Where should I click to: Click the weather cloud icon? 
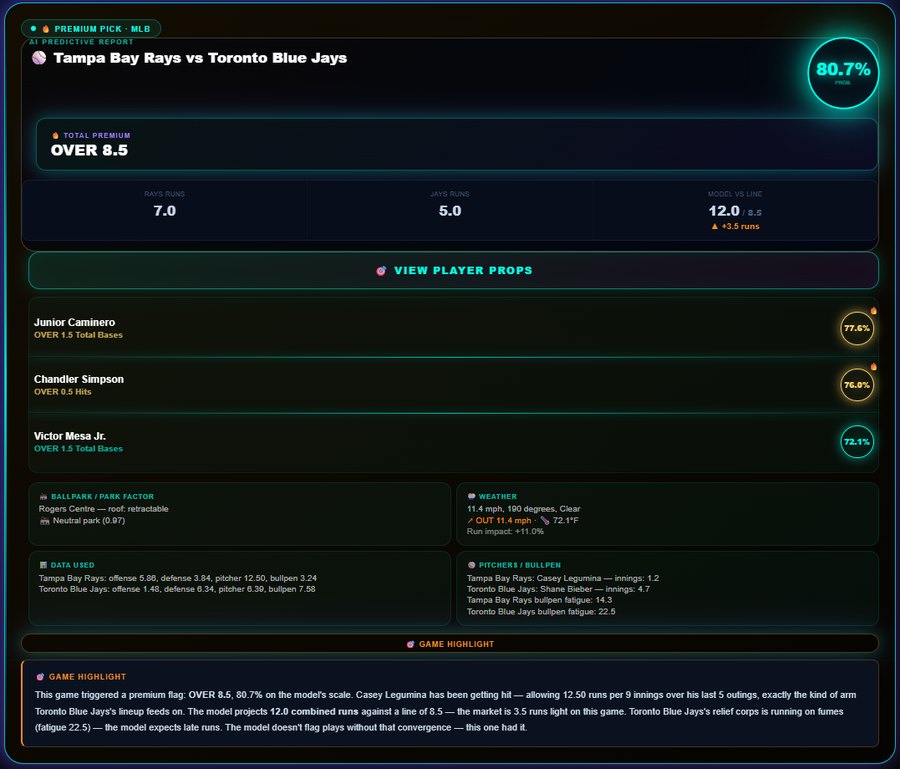pyautogui.click(x=471, y=496)
